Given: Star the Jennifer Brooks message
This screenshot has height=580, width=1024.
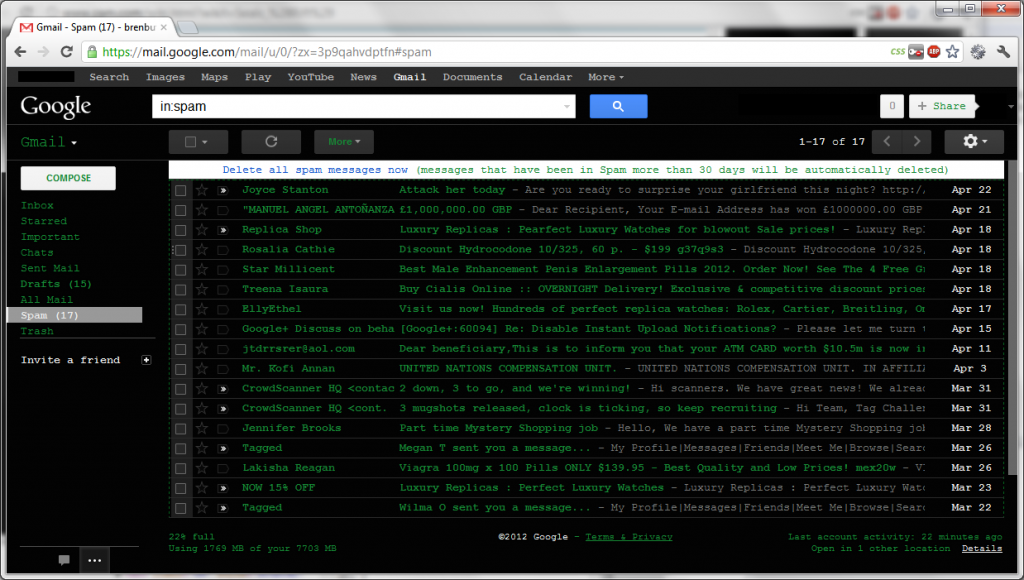Looking at the screenshot, I should coord(202,428).
